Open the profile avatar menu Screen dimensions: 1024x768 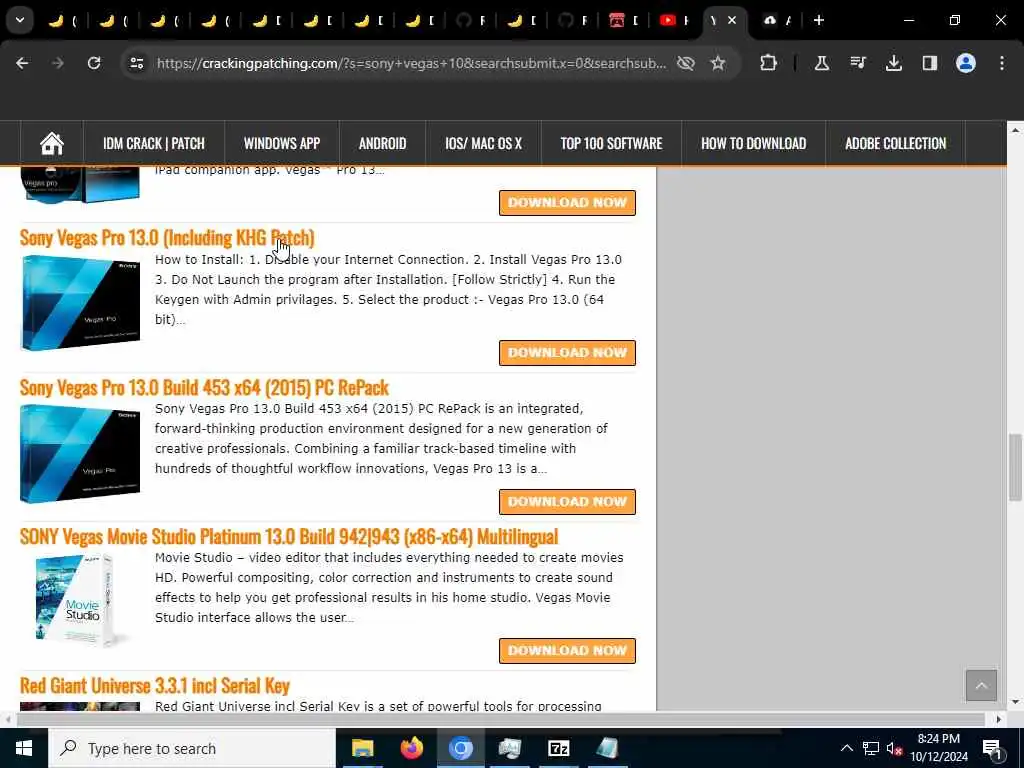[x=965, y=63]
